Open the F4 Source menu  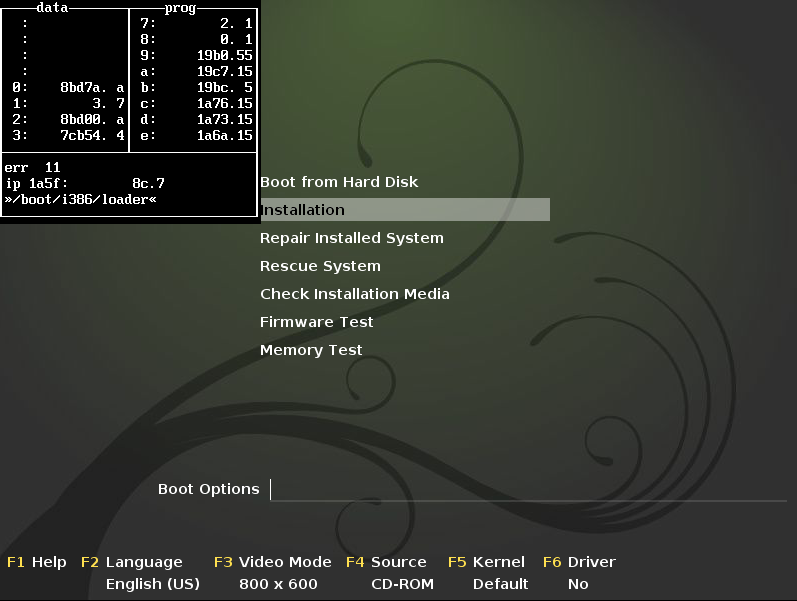point(386,562)
